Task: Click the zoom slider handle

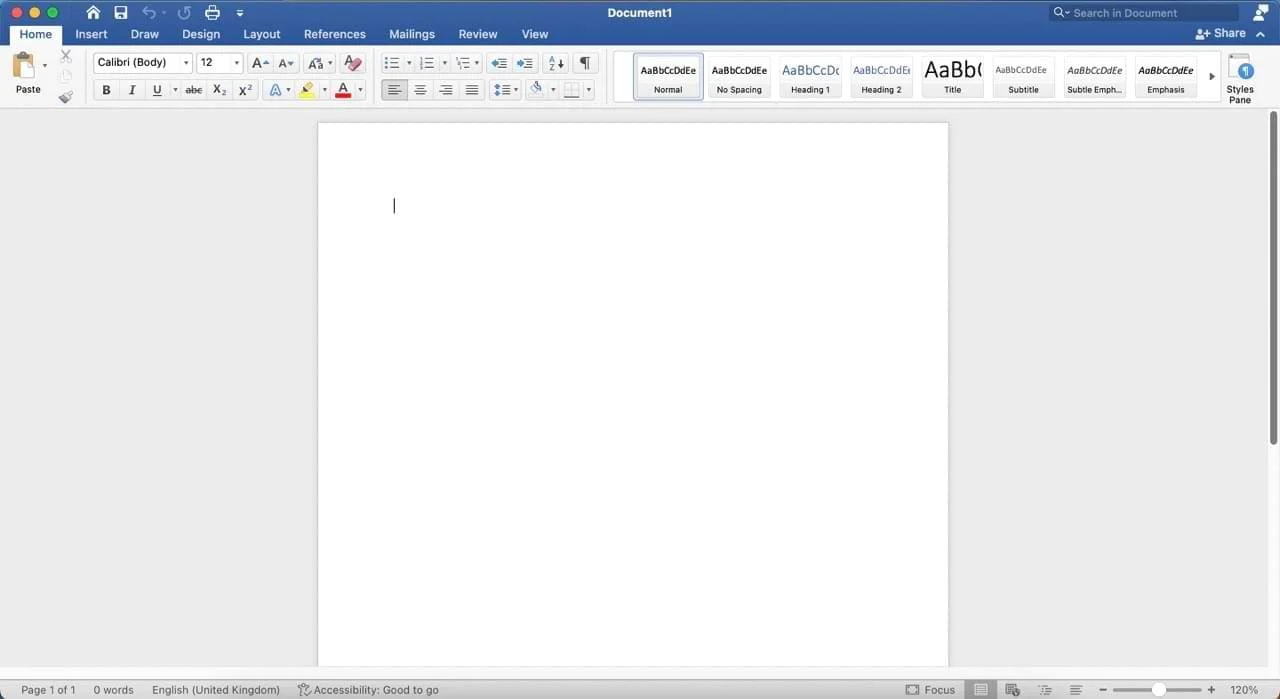Action: [x=1158, y=690]
